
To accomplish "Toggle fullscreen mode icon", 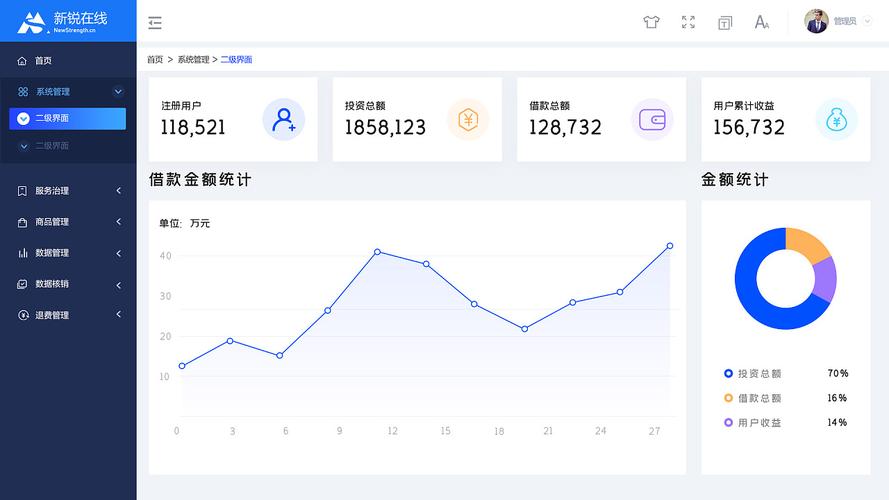I will point(688,22).
